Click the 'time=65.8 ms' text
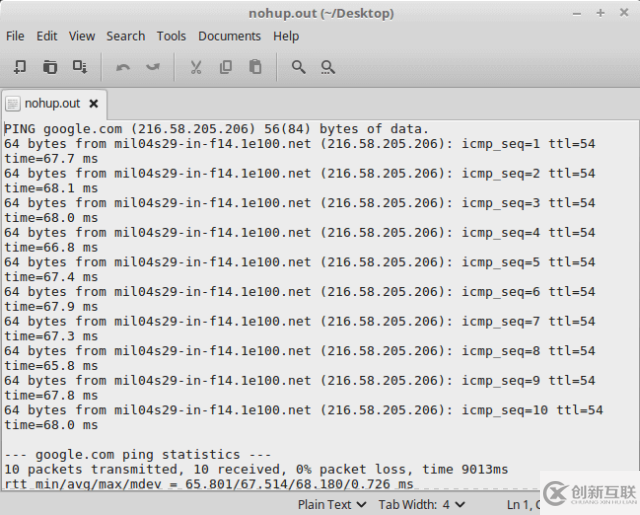The image size is (640, 515). click(x=51, y=366)
